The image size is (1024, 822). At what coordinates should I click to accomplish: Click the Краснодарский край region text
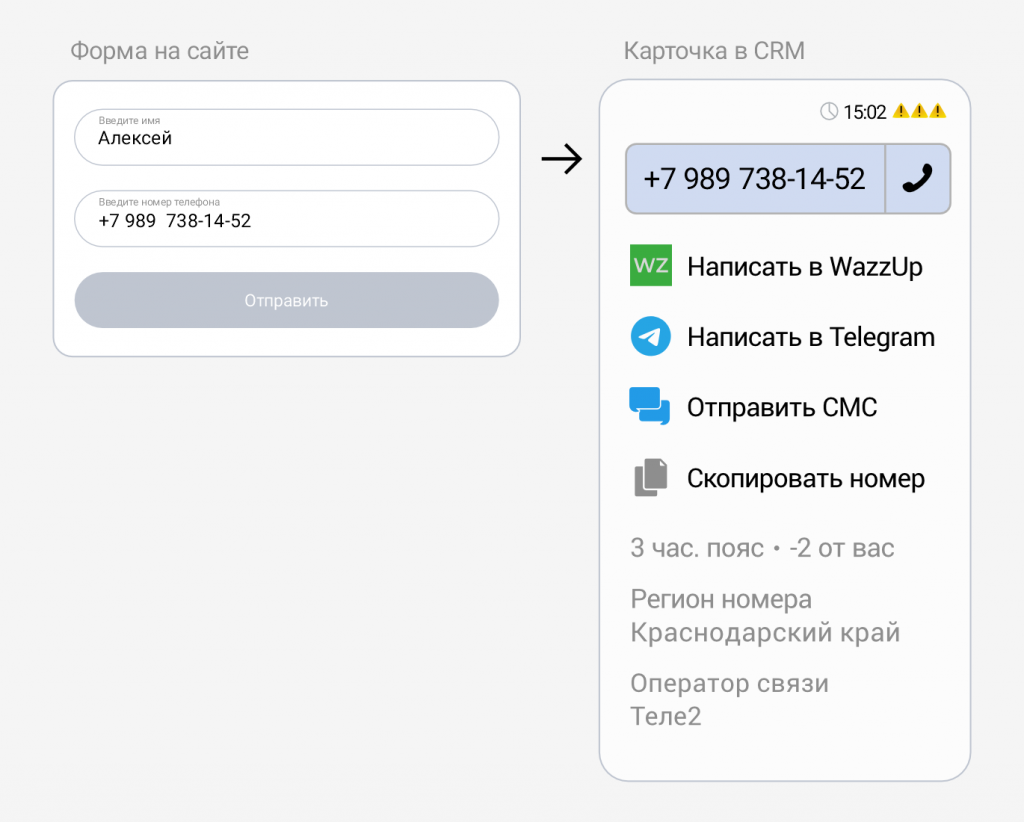(765, 633)
